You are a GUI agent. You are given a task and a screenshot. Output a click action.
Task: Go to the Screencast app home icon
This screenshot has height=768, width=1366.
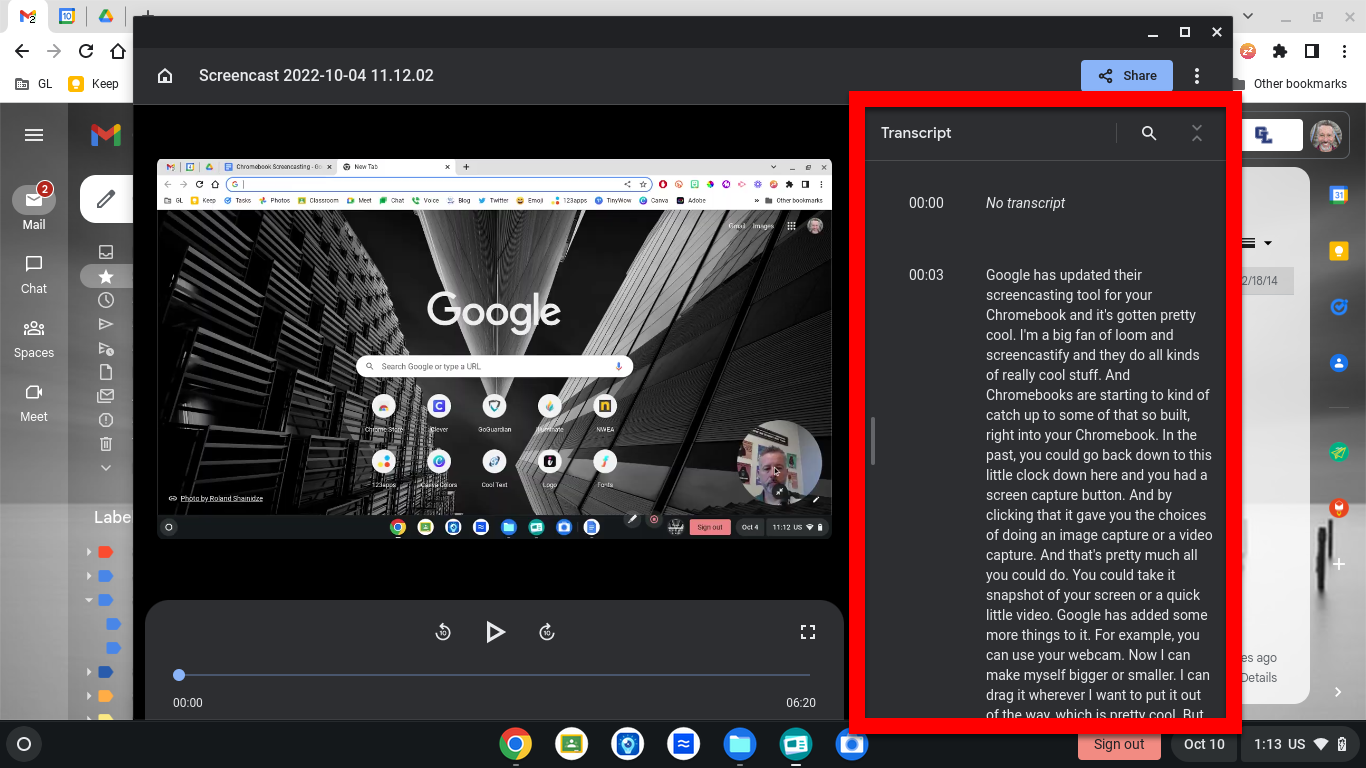coord(165,76)
